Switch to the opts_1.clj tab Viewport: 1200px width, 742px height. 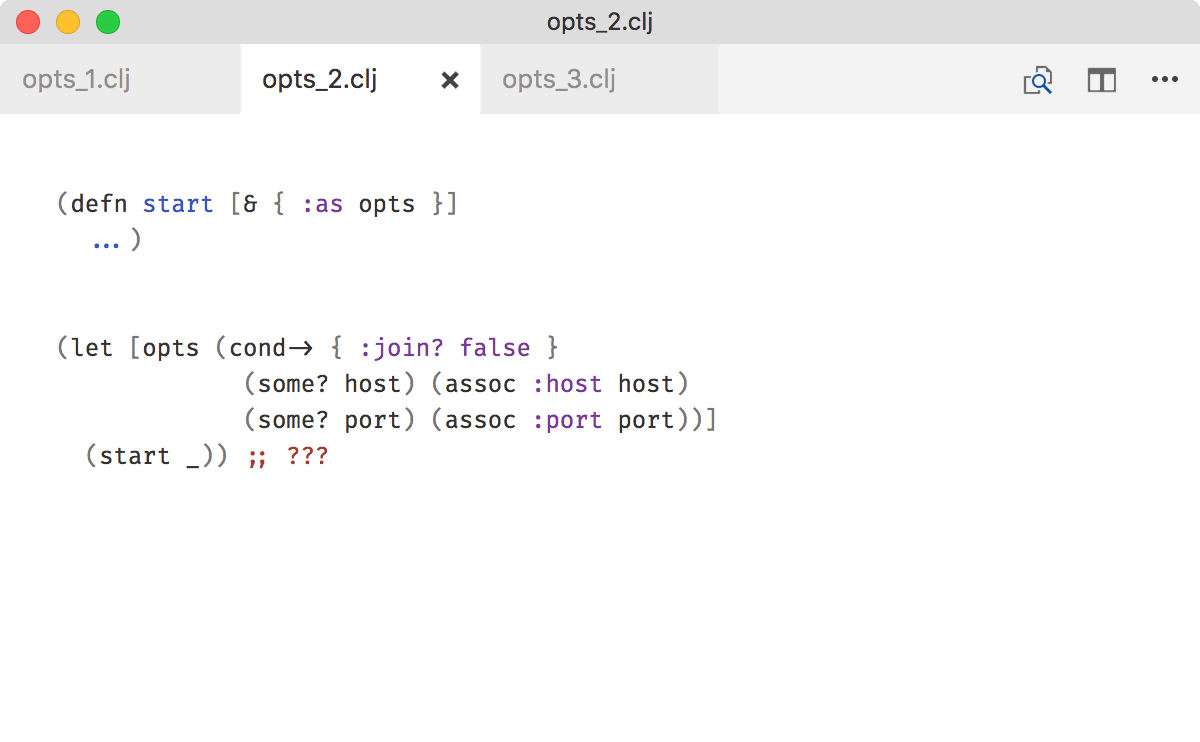pyautogui.click(x=77, y=80)
